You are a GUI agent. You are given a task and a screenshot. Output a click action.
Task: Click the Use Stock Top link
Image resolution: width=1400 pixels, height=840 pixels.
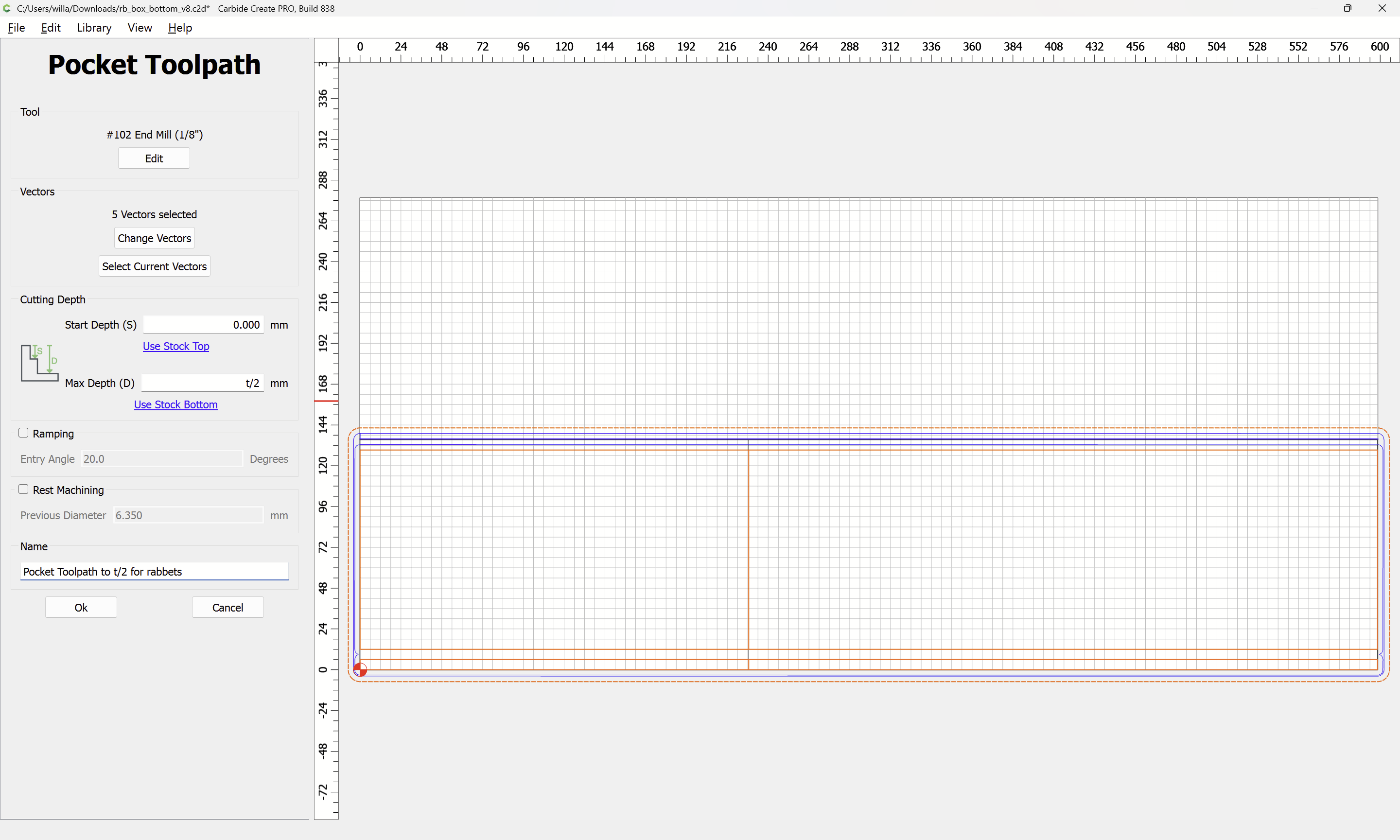click(x=175, y=347)
